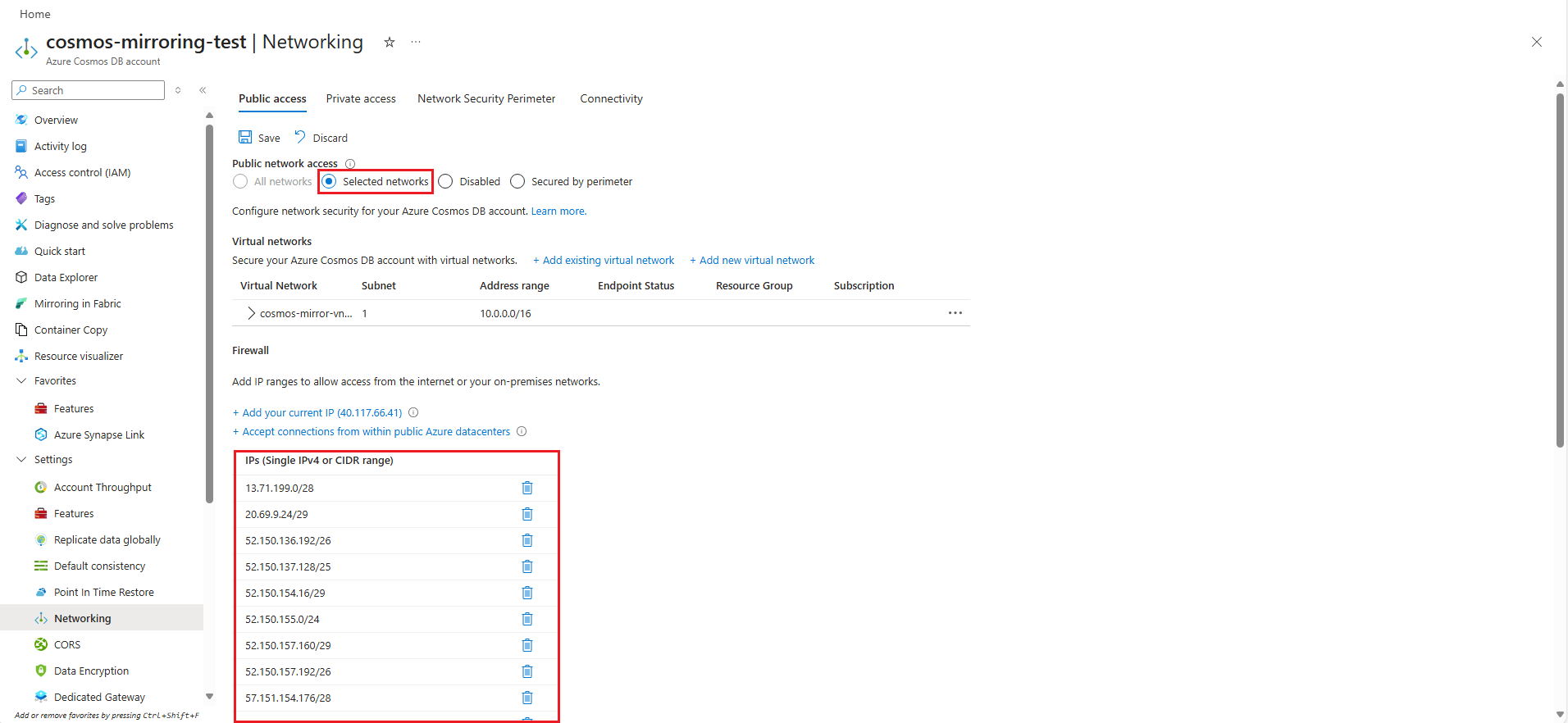This screenshot has height=723, width=1568.
Task: Collapse the Settings section
Action: (x=21, y=459)
